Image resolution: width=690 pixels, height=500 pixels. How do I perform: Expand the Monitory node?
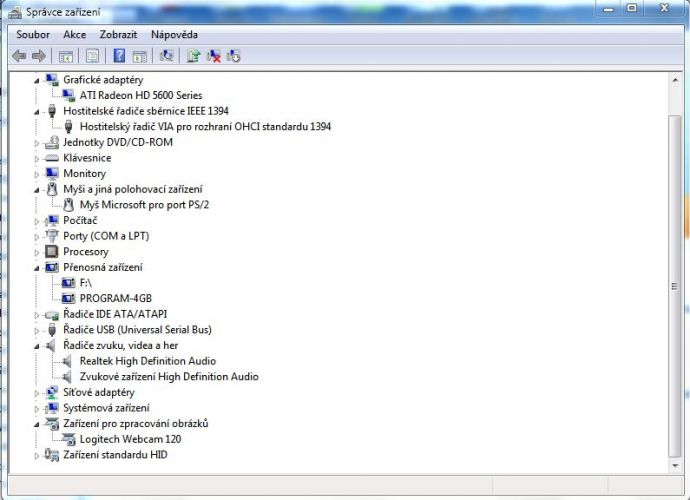click(x=37, y=174)
